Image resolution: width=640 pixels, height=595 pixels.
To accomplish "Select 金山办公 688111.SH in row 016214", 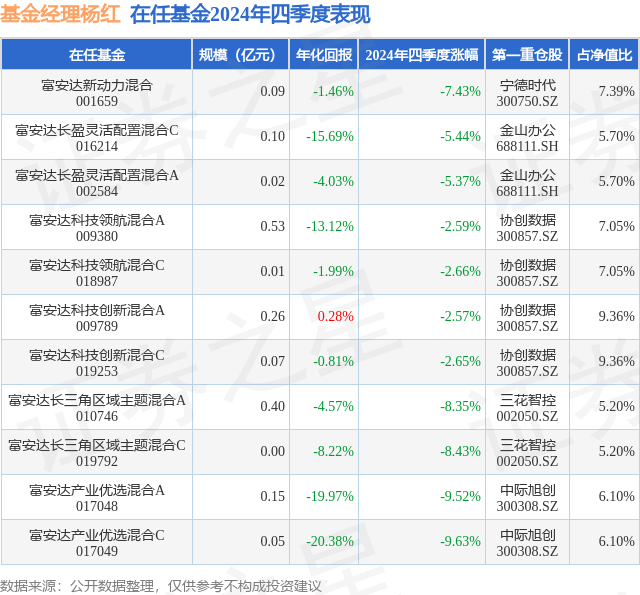I will point(527,138).
